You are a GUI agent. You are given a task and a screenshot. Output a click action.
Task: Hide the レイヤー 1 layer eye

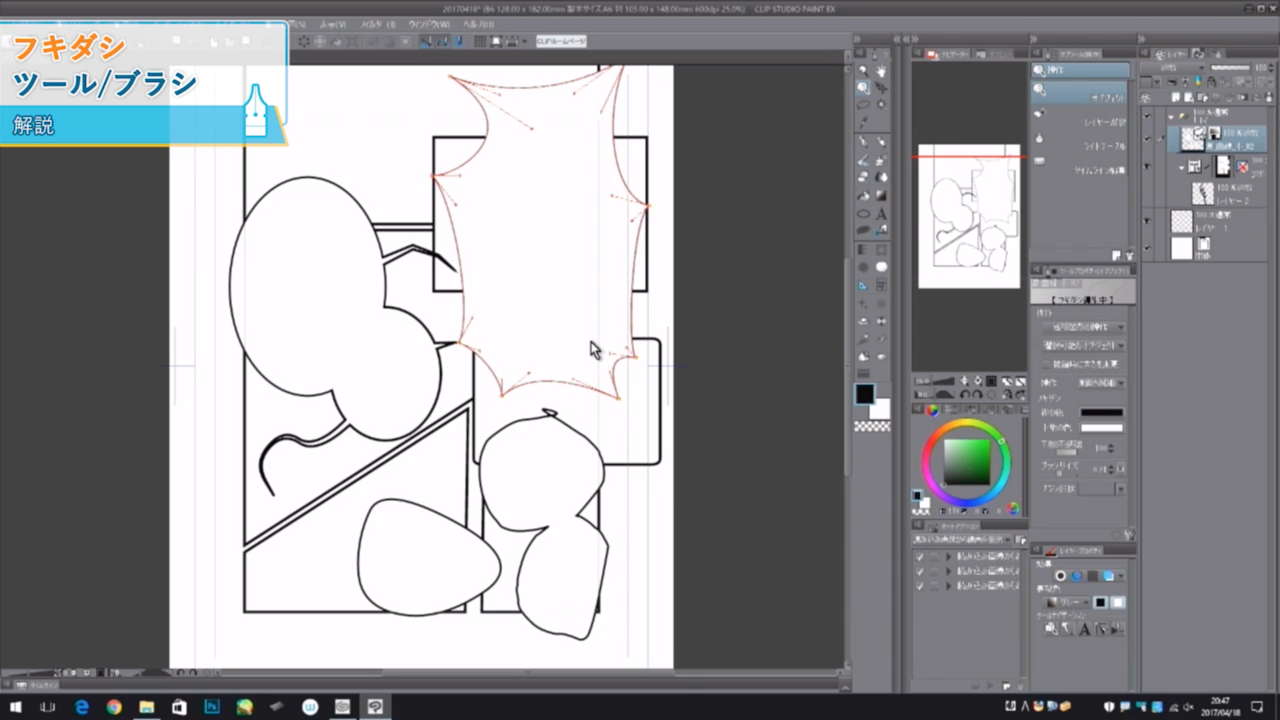[x=1149, y=221]
